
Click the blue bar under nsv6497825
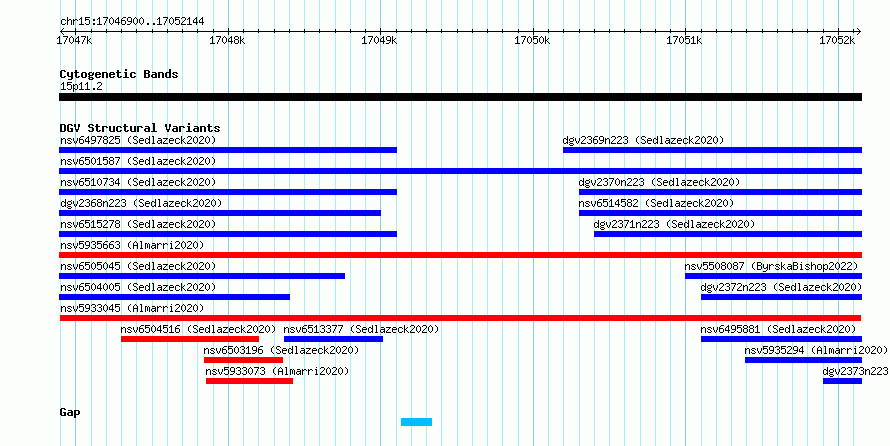pos(228,150)
